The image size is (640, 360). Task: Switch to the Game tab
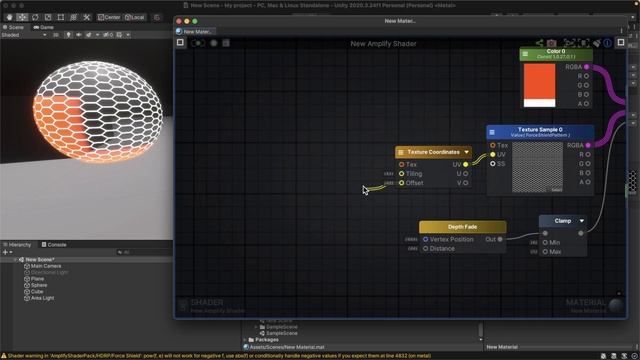44,27
